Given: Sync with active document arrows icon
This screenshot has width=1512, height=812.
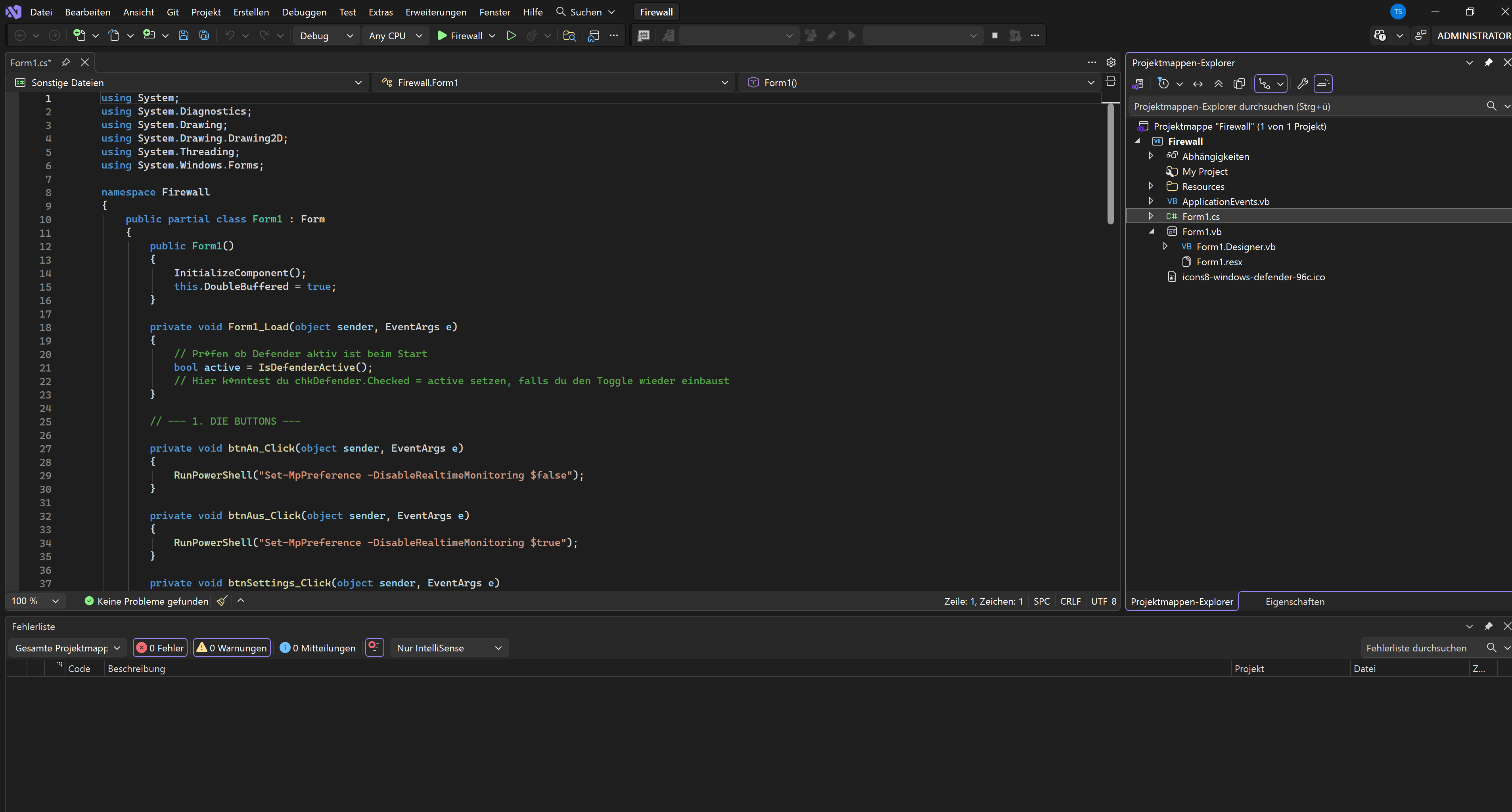Looking at the screenshot, I should click(1198, 83).
